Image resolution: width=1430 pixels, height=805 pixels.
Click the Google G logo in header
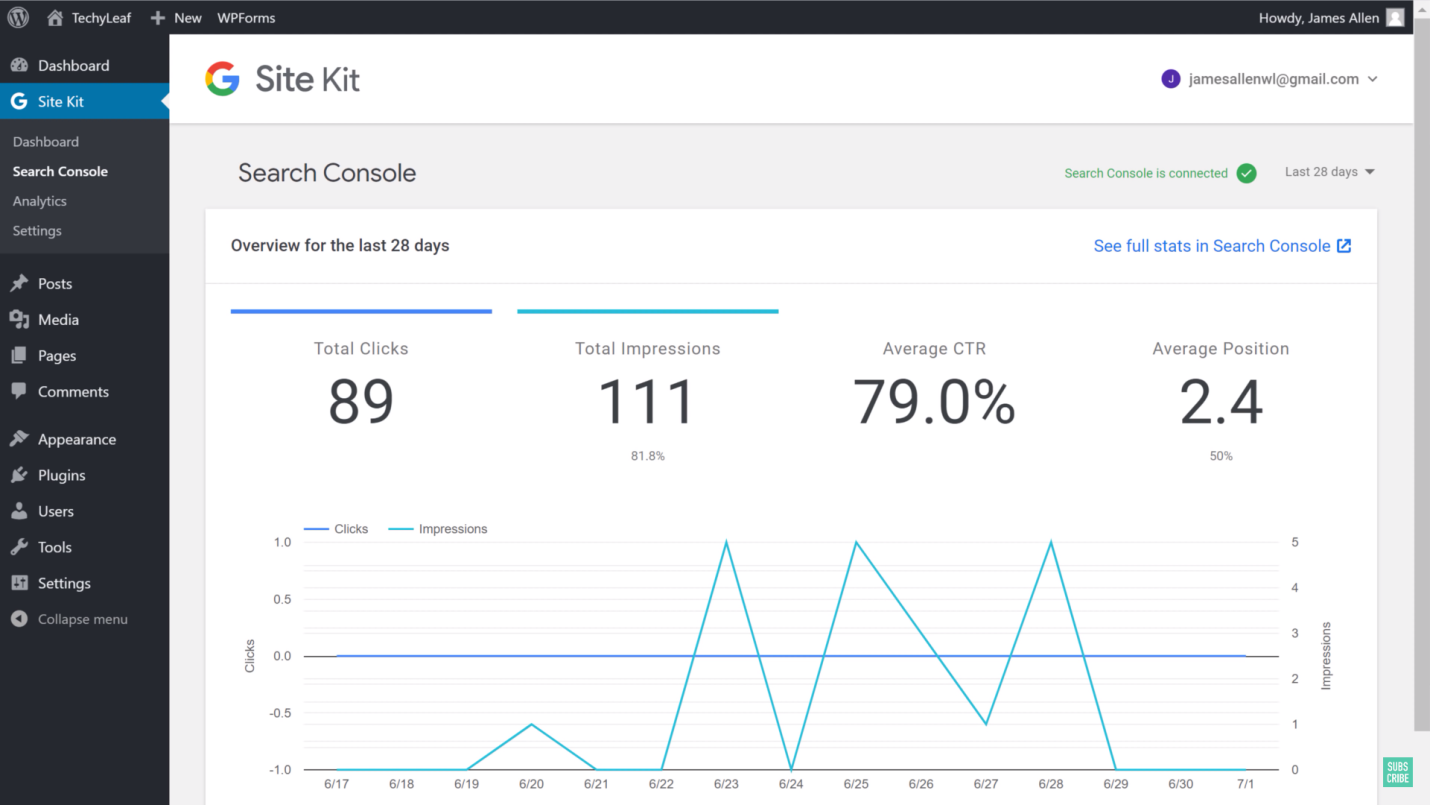[223, 79]
